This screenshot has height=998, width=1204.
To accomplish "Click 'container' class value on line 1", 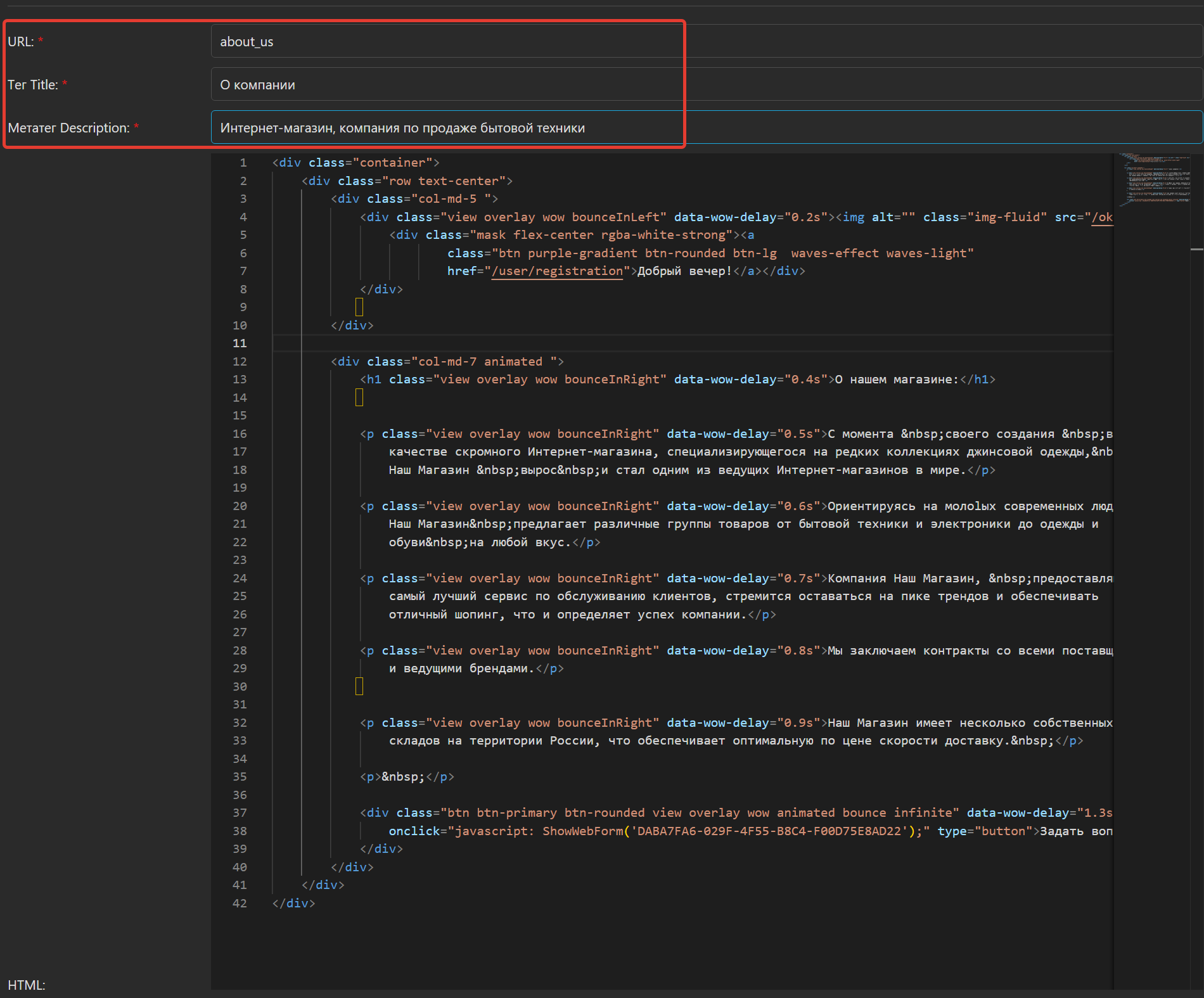I will (x=392, y=163).
